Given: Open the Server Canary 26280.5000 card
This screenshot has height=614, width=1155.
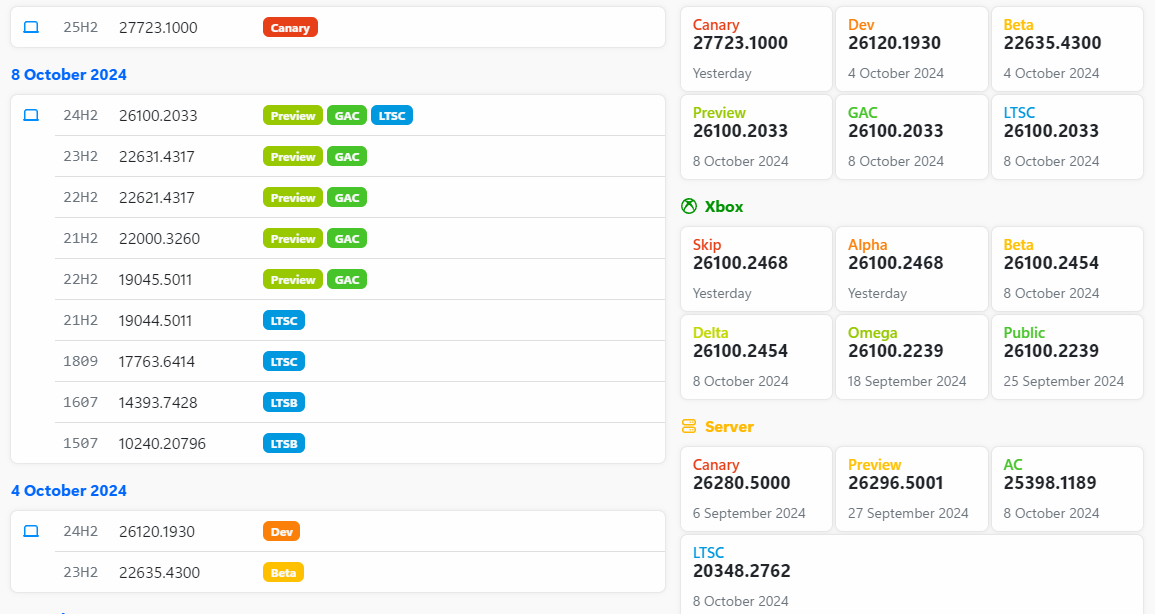Looking at the screenshot, I should [756, 489].
